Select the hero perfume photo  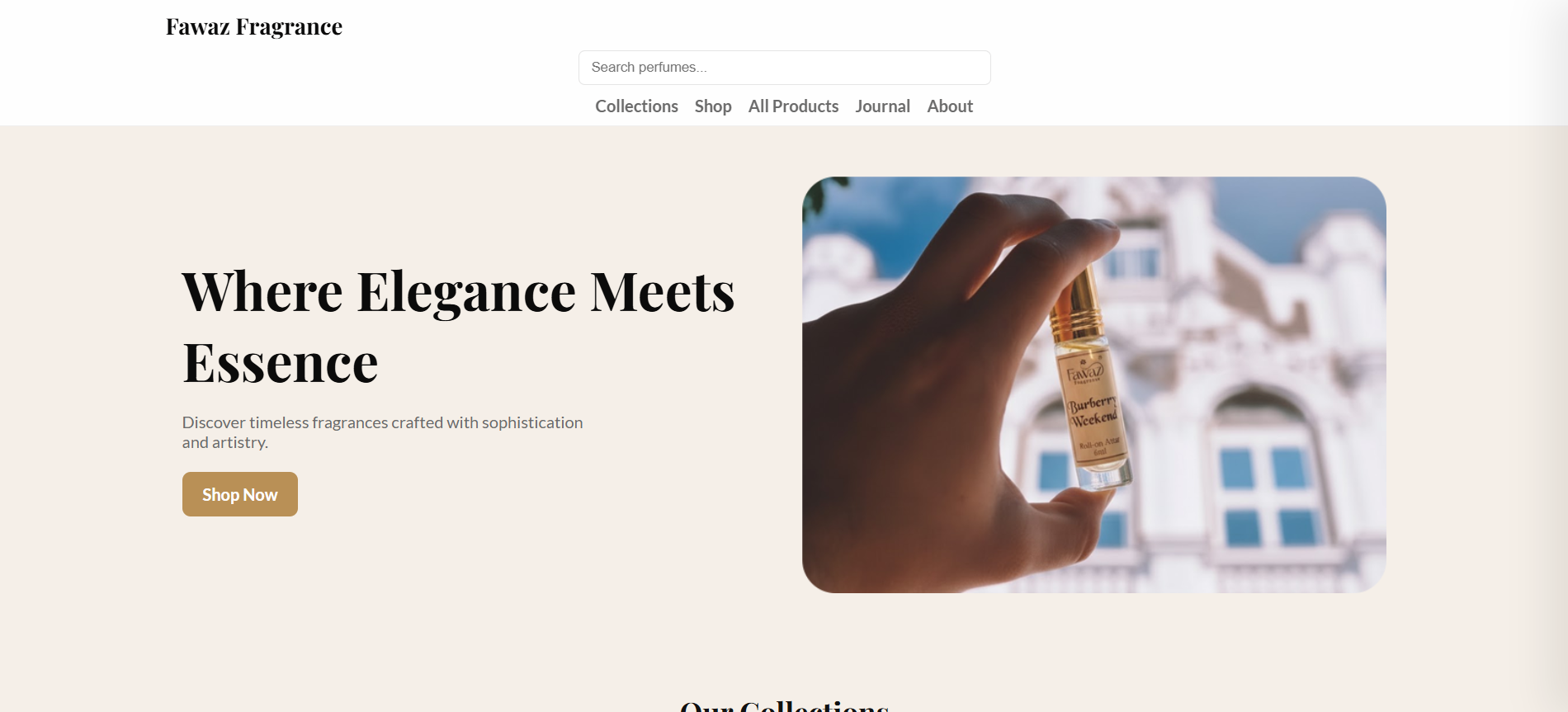[1094, 384]
